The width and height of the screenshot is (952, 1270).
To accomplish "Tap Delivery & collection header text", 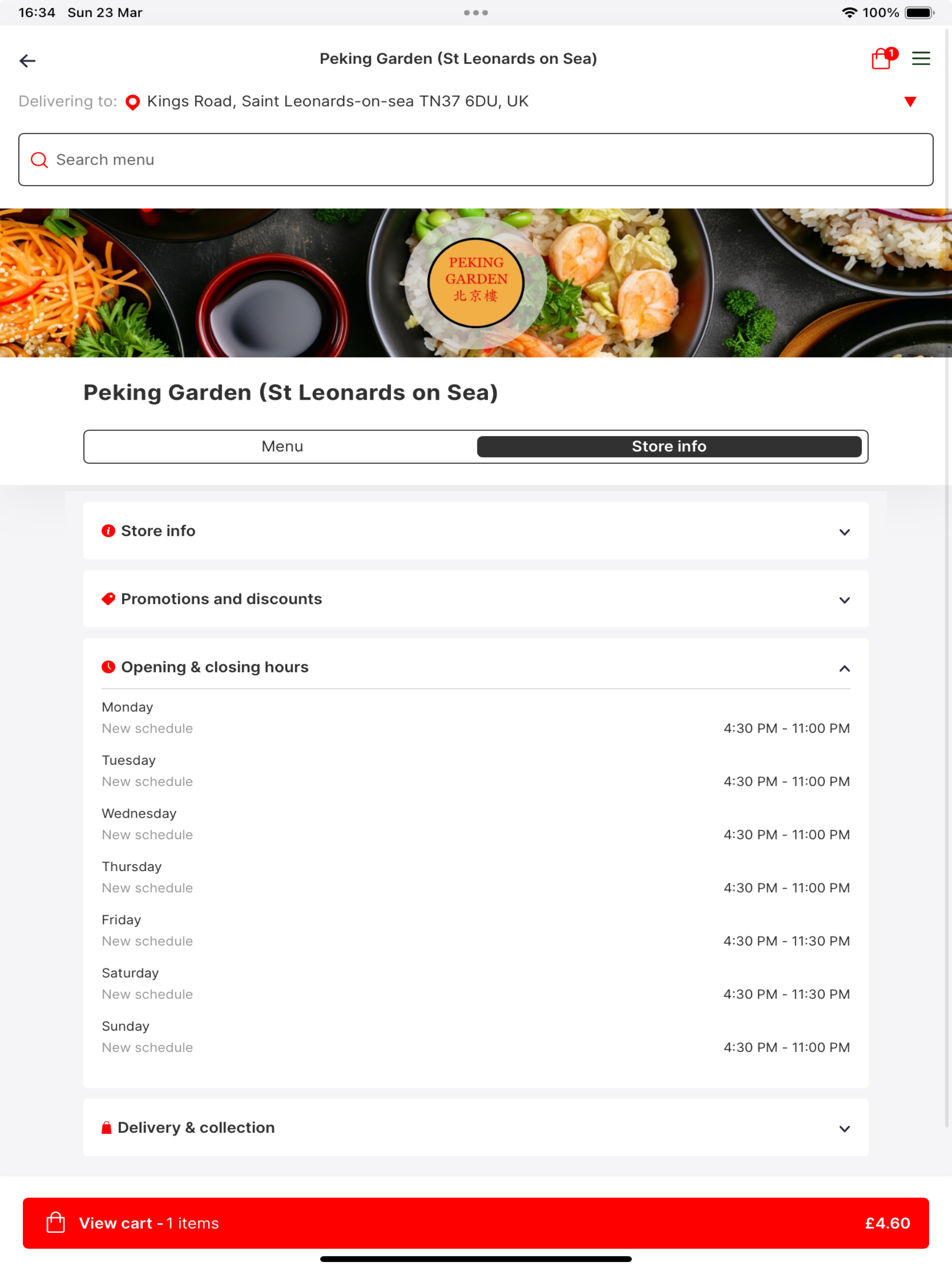I will pos(196,1128).
